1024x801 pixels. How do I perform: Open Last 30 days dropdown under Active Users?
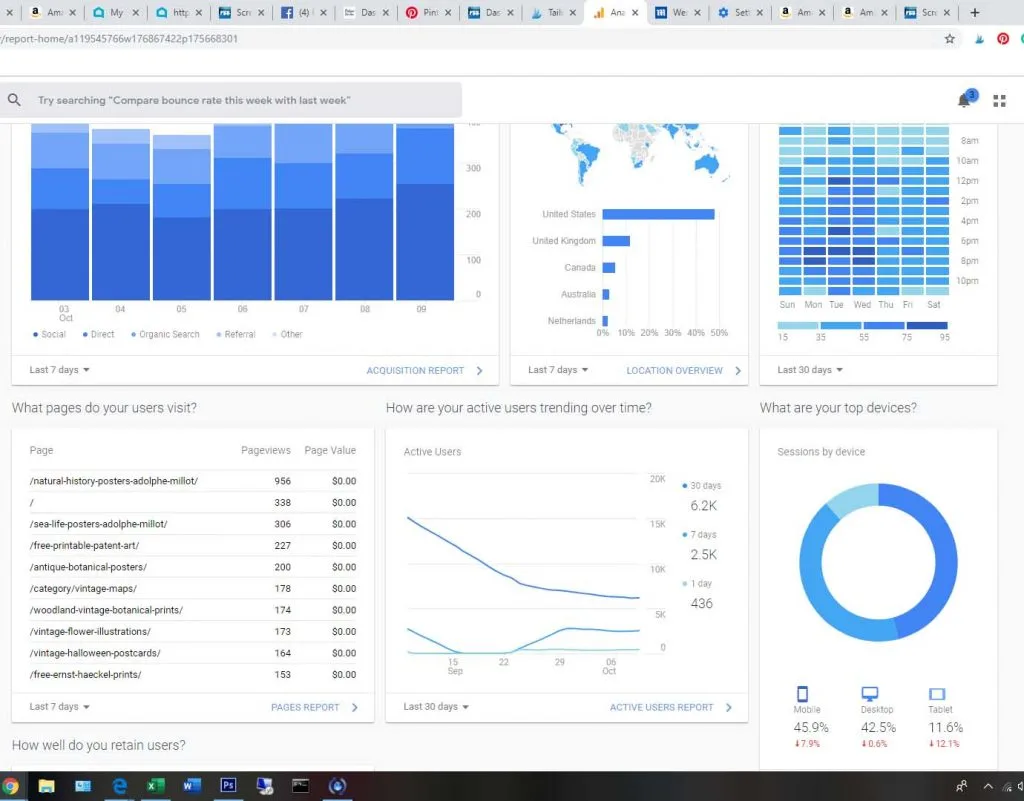click(x=436, y=707)
